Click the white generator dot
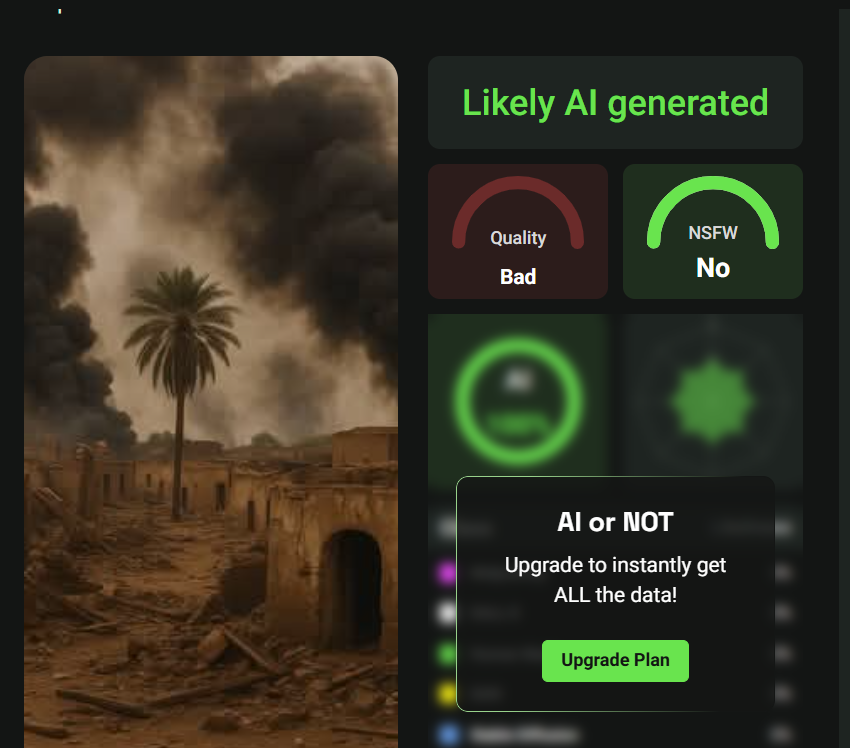Image resolution: width=850 pixels, height=748 pixels. (447, 613)
